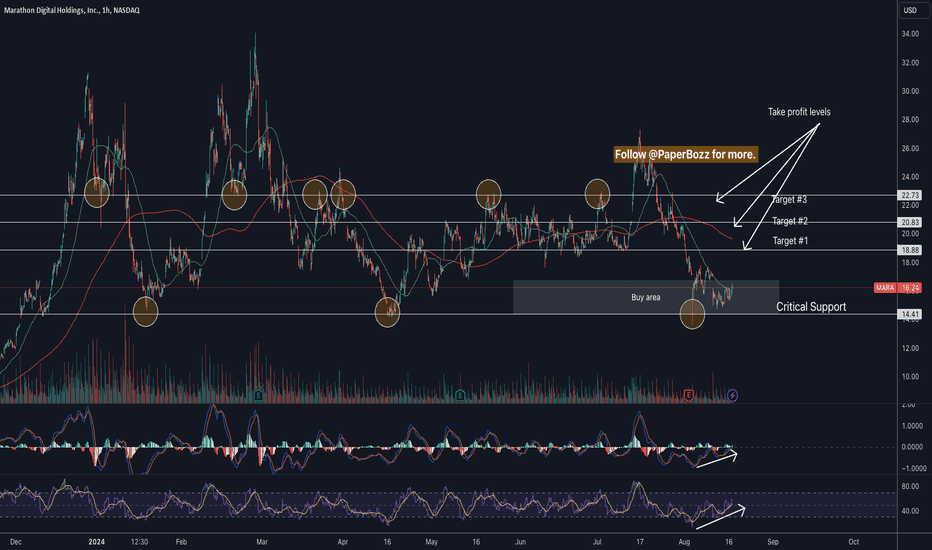932x550 pixels.
Task: Click the green earnings E marker near Mar
Action: click(258, 395)
